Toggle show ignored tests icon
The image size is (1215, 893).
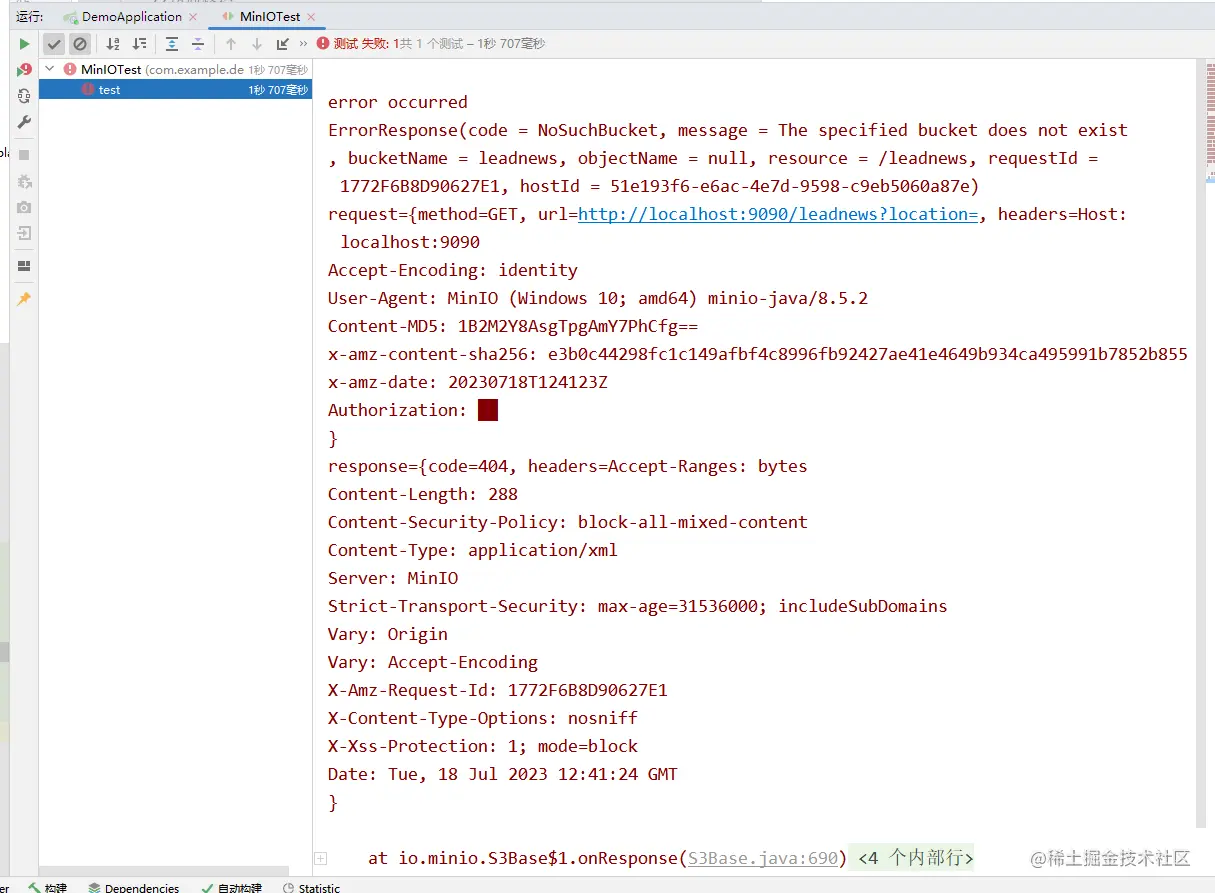point(80,44)
